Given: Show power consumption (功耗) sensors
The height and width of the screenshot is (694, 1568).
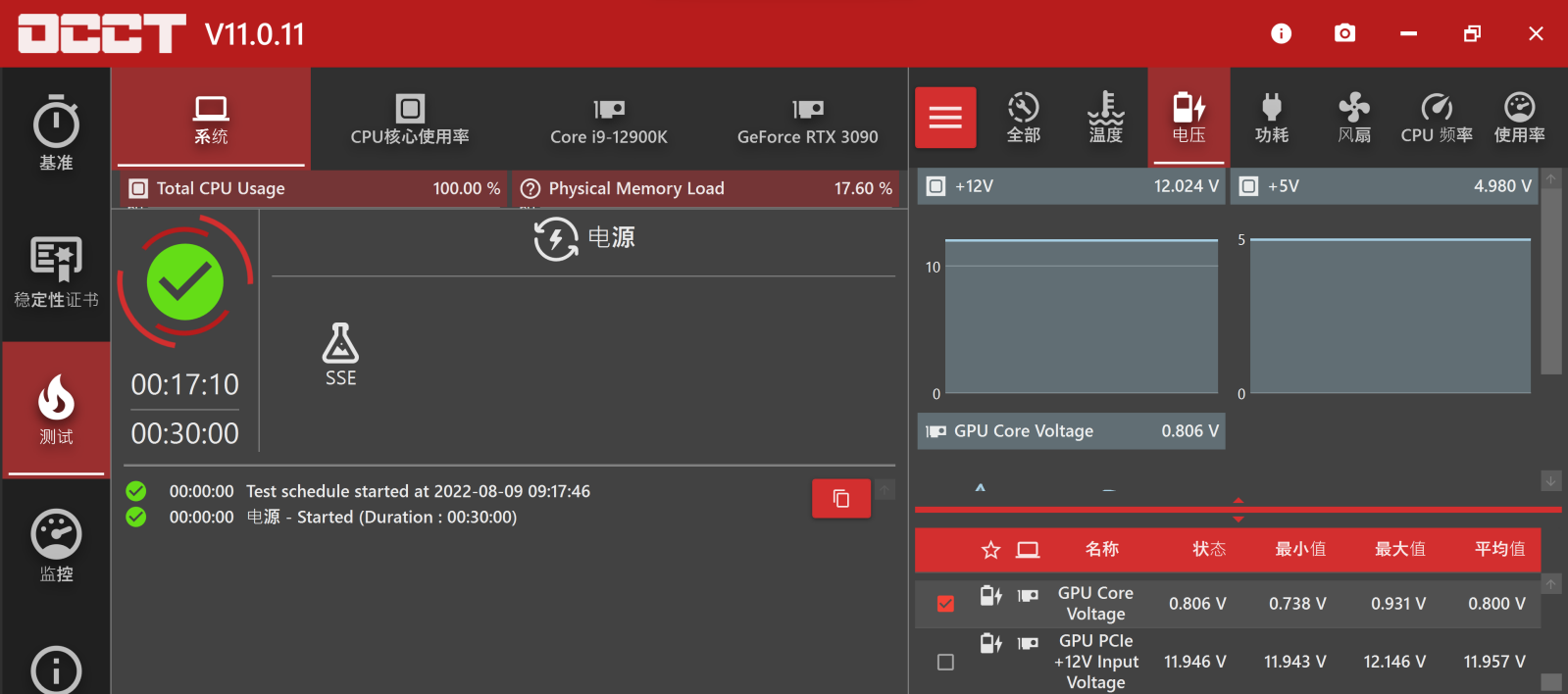Looking at the screenshot, I should 1271,118.
